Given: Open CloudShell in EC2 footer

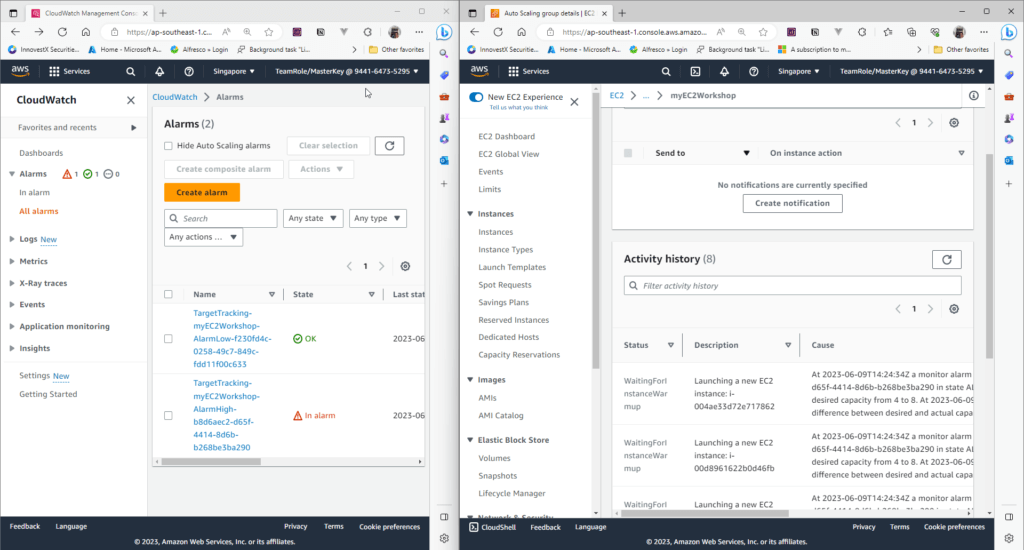Looking at the screenshot, I should point(492,527).
